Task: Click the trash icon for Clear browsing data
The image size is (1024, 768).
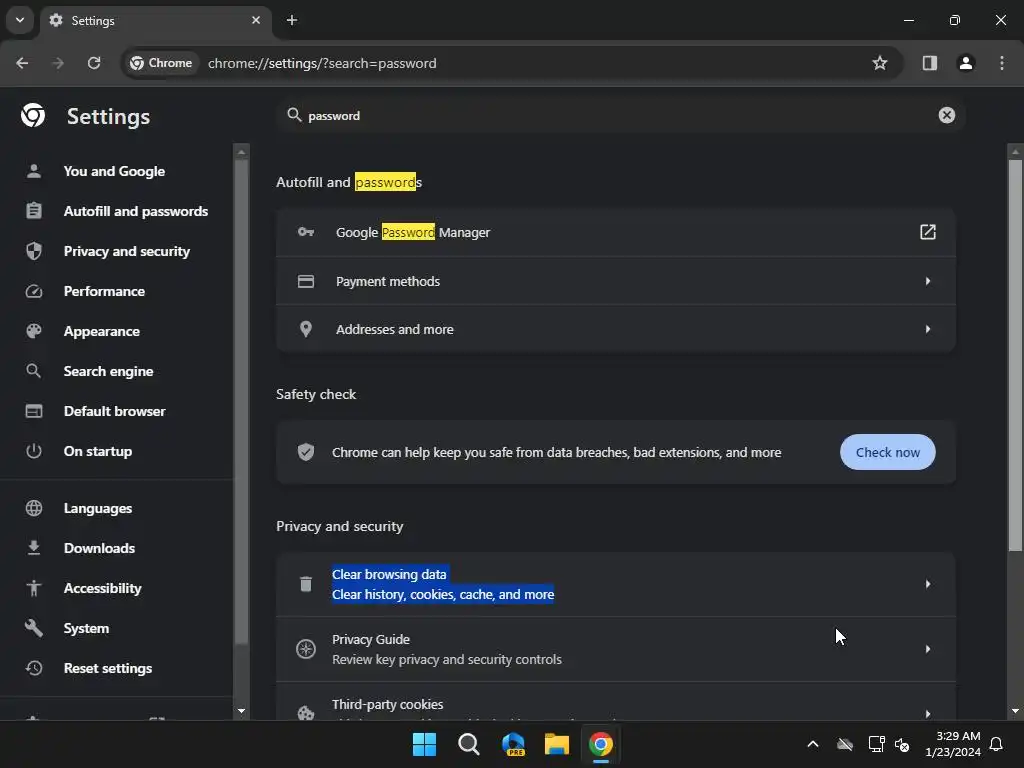Action: 306,584
